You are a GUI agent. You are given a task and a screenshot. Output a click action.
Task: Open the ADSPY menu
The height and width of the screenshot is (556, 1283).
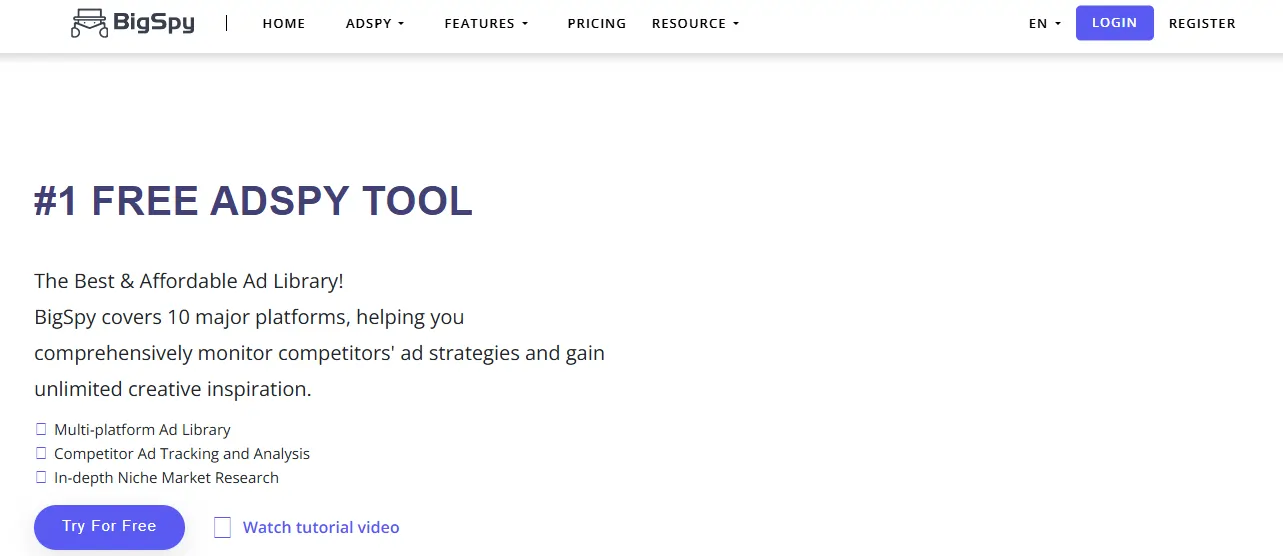[369, 23]
